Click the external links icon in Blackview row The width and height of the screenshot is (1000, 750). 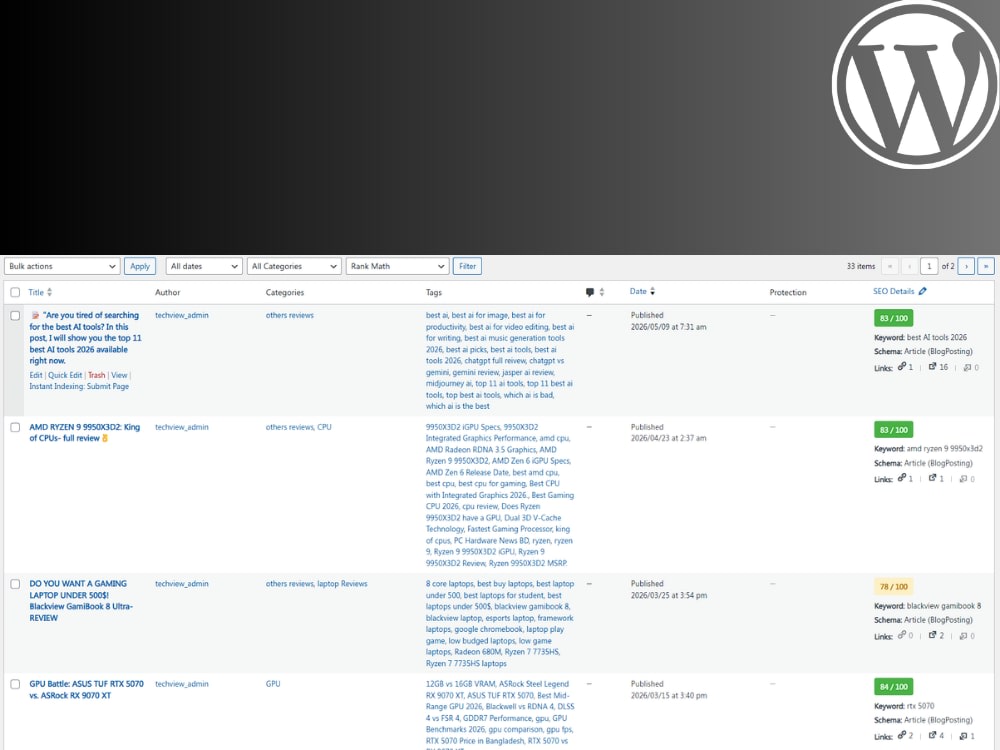pyautogui.click(x=932, y=635)
